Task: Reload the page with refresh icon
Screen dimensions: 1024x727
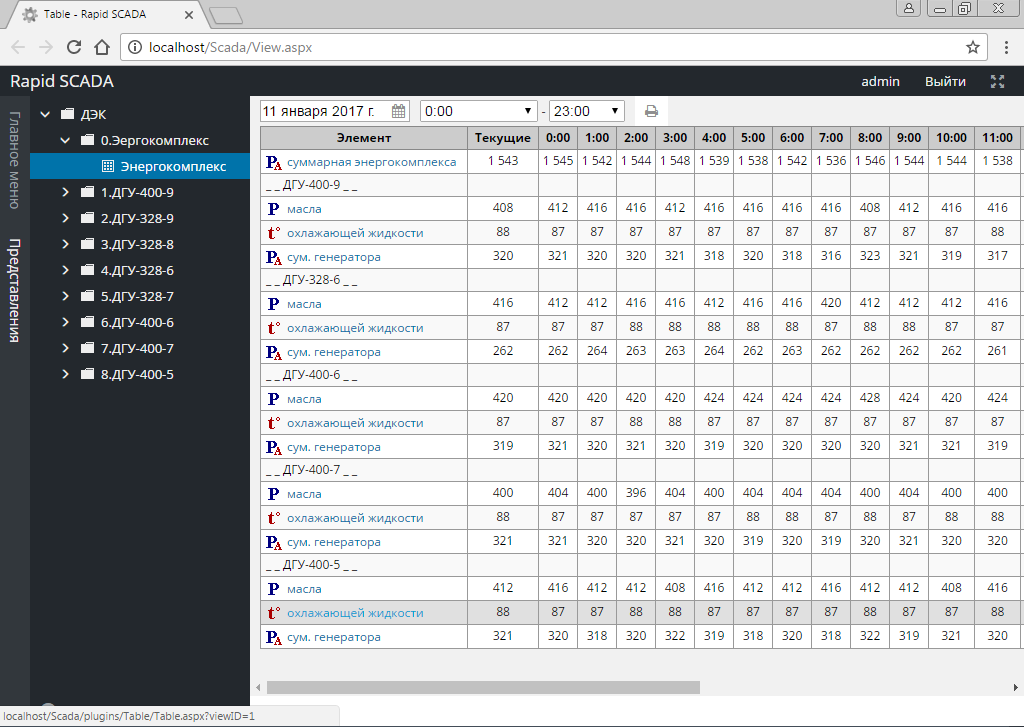Action: [x=74, y=47]
